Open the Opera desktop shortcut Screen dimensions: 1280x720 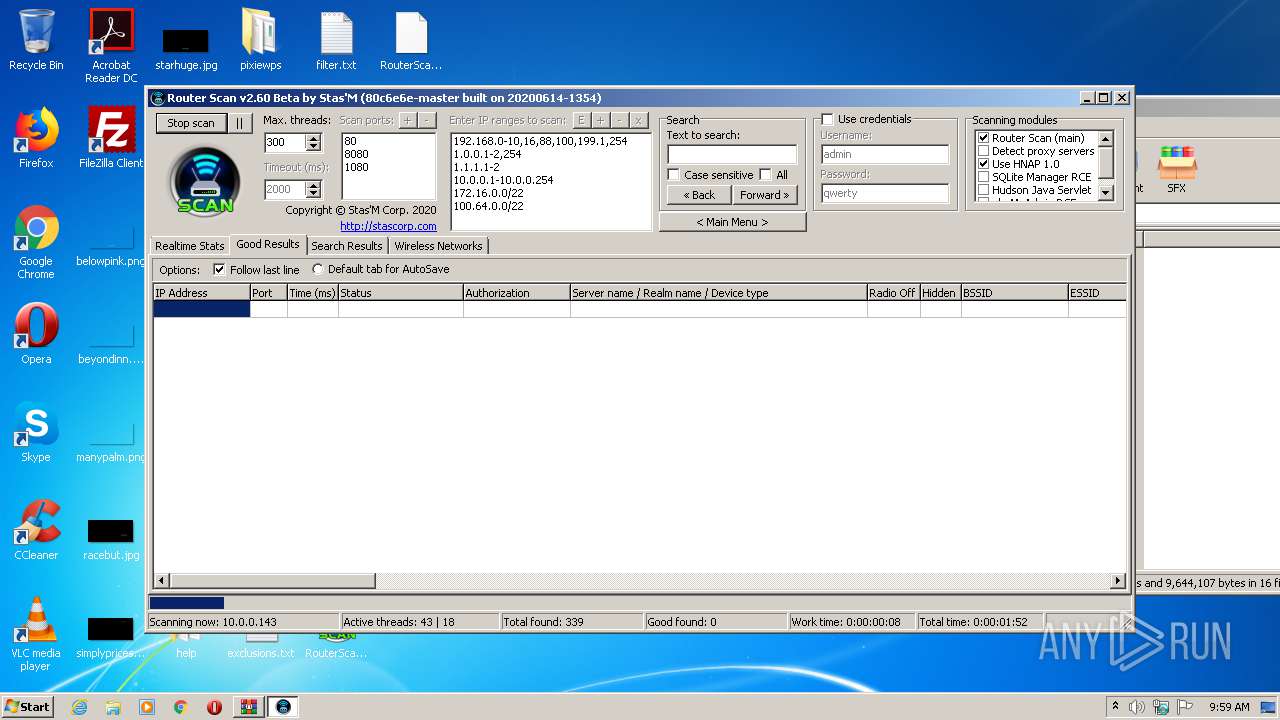(36, 334)
